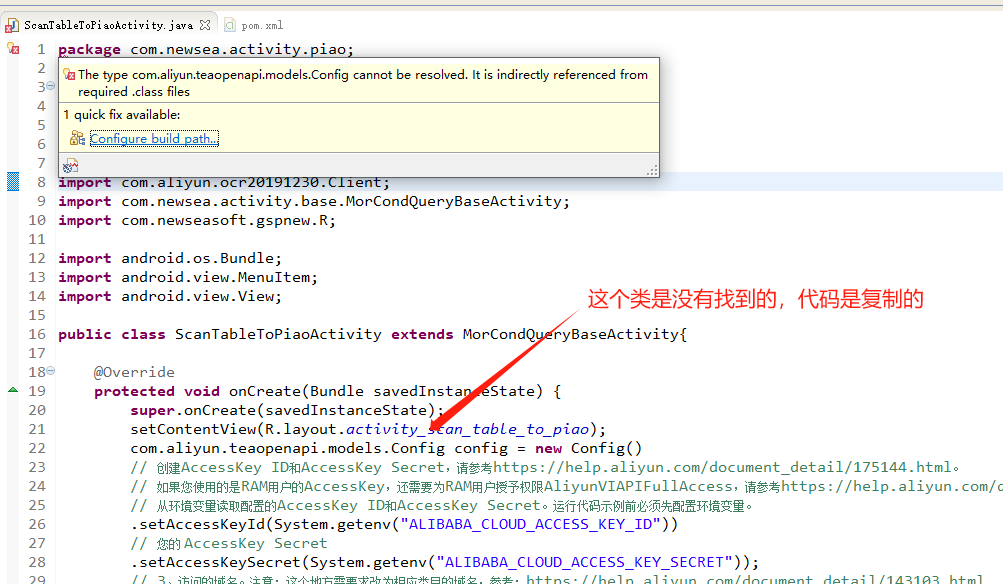Click the android.os.Bundle import line

click(x=170, y=258)
